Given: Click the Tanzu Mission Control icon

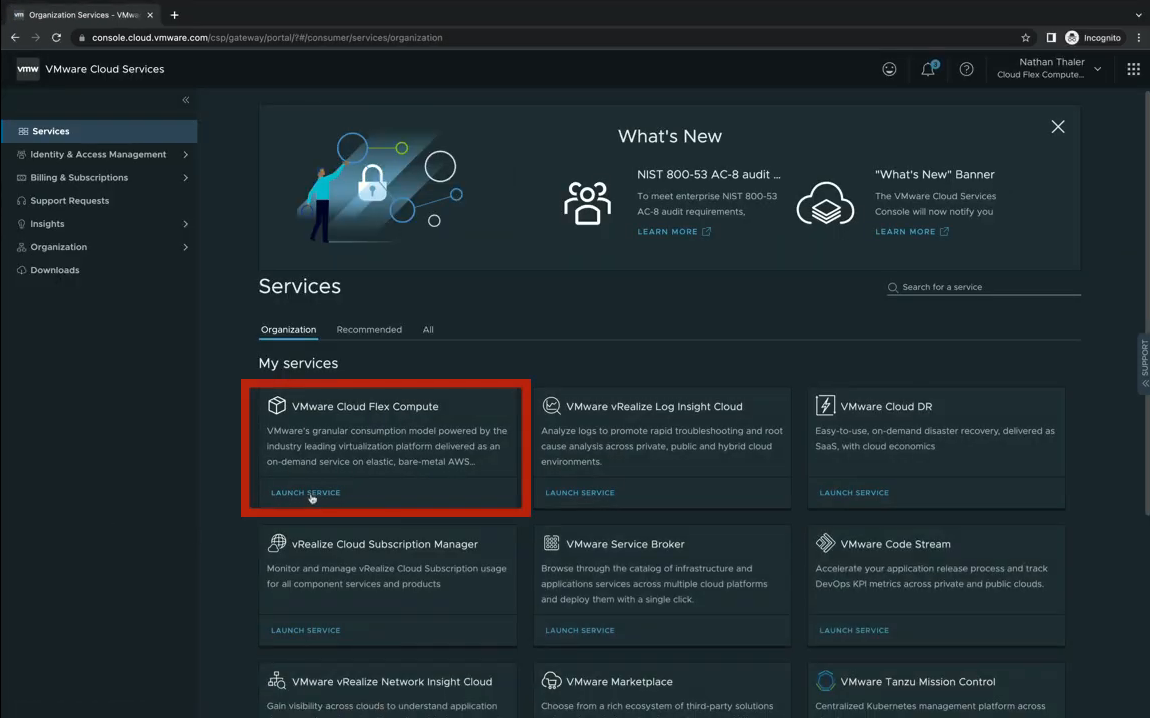Looking at the screenshot, I should pos(825,681).
